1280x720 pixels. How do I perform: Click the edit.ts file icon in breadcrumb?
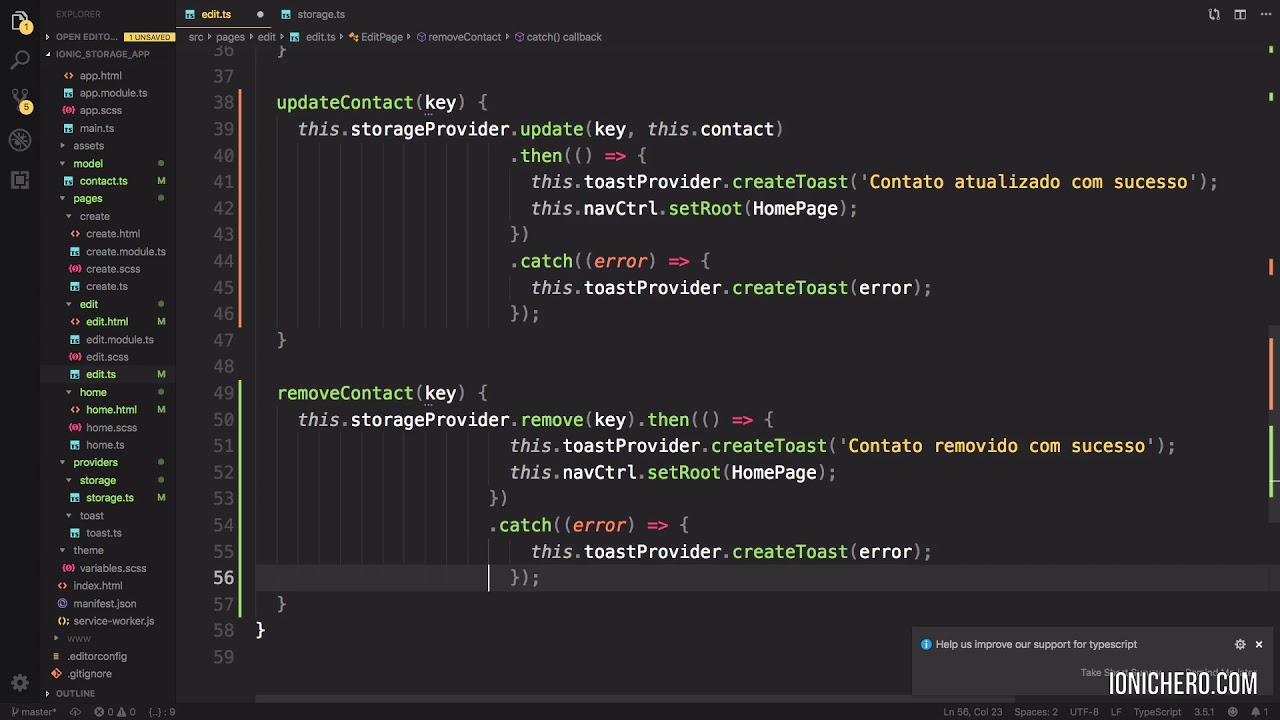(295, 37)
